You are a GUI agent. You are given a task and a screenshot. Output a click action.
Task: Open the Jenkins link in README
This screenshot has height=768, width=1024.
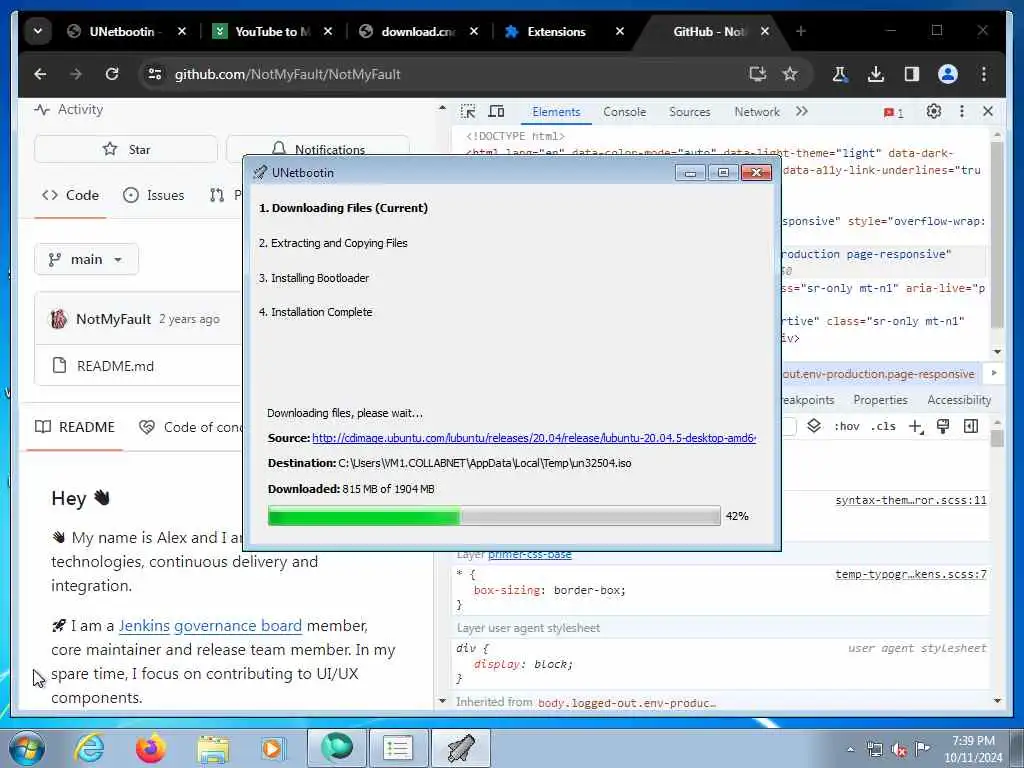144,626
